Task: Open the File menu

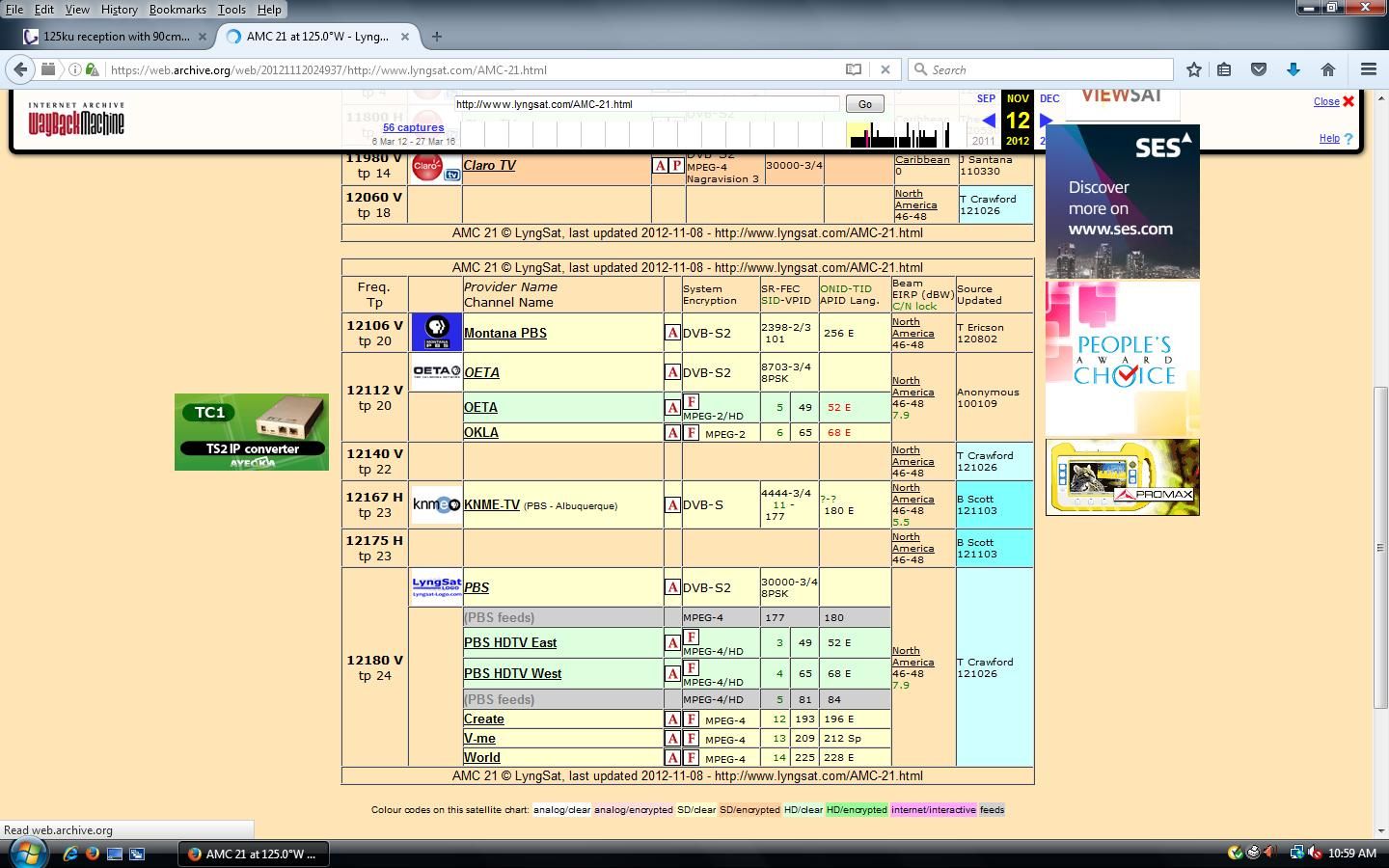Action: (14, 9)
